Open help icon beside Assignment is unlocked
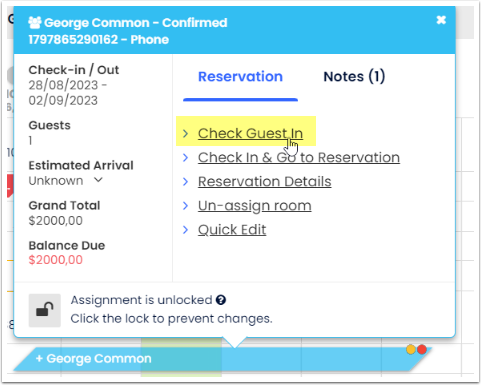The width and height of the screenshot is (481, 385). point(221,300)
